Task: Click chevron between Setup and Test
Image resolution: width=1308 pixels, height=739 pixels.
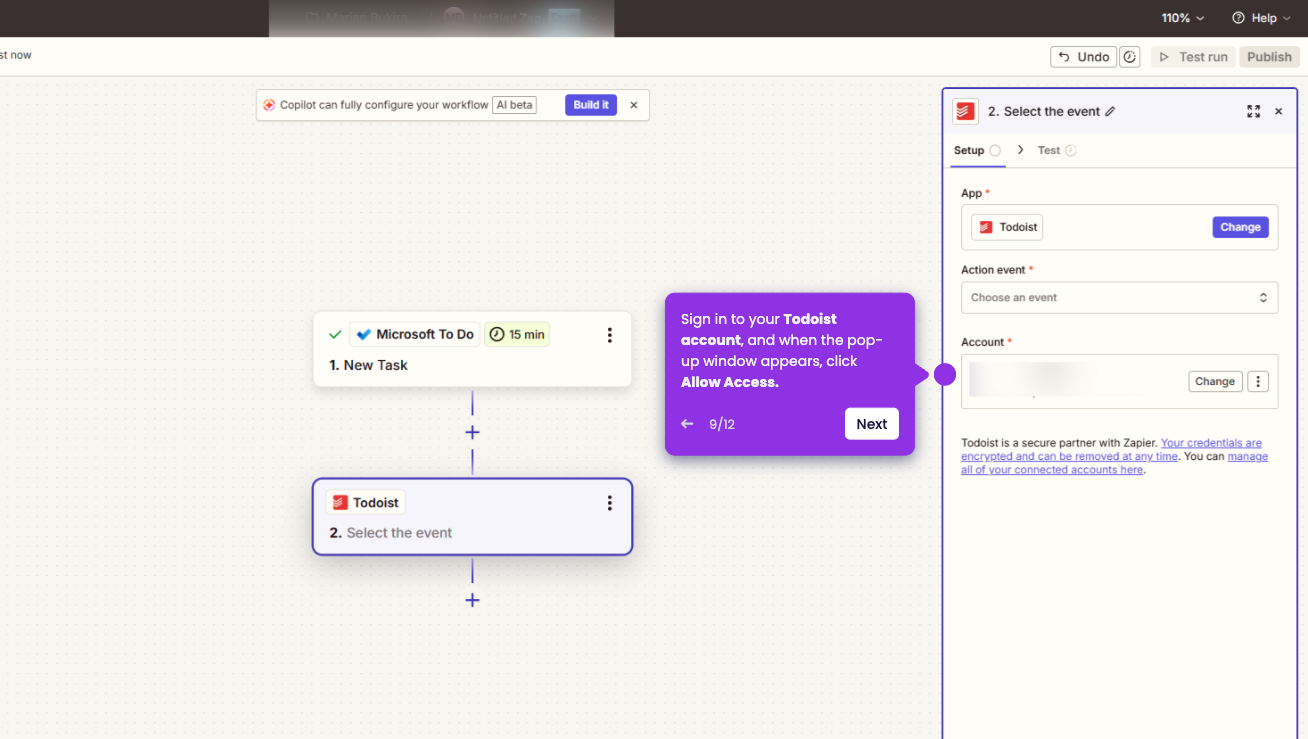Action: click(x=1020, y=150)
